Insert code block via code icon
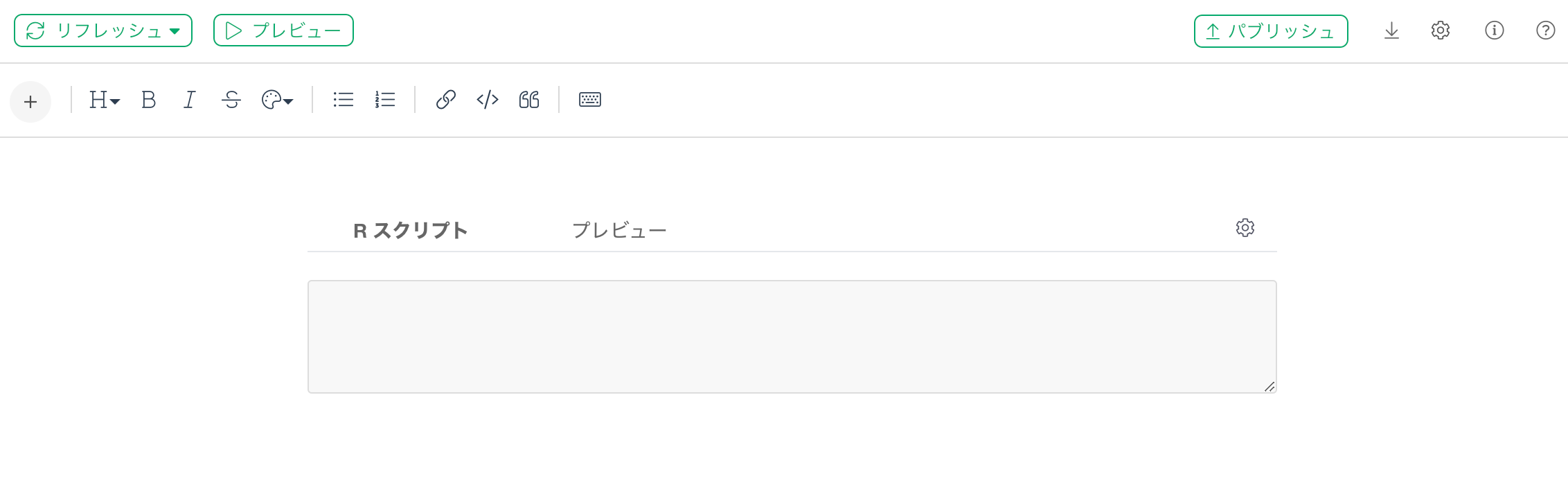 [488, 100]
